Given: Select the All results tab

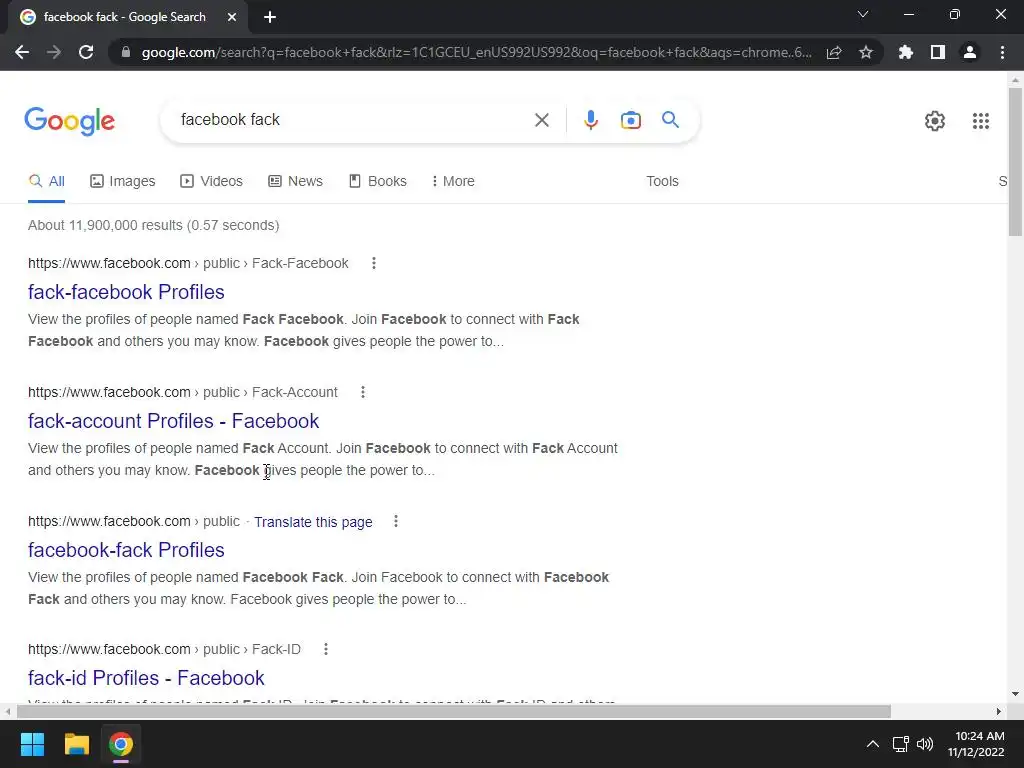Looking at the screenshot, I should (46, 181).
